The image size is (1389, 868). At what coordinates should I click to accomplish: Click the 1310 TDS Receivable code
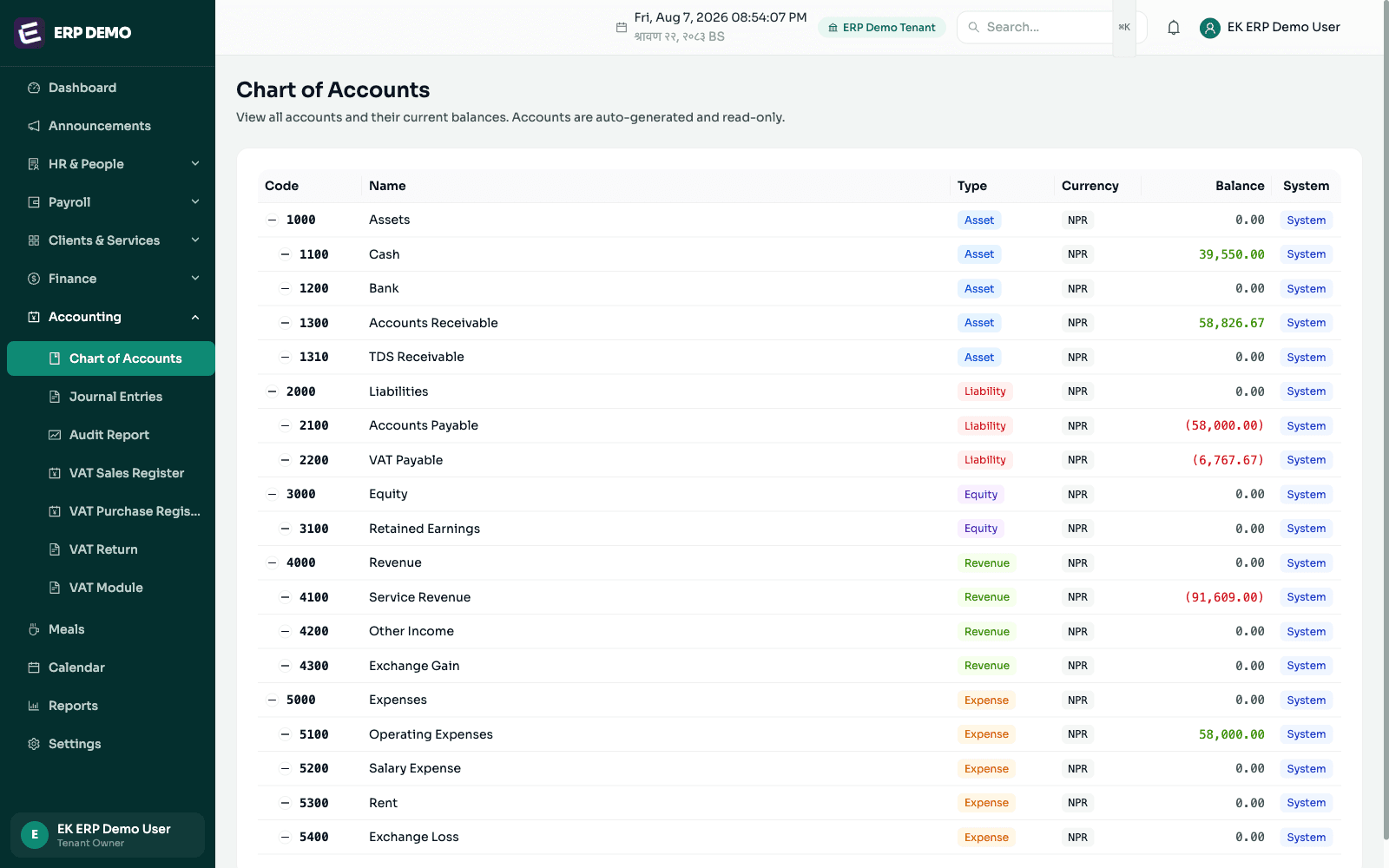(x=314, y=357)
